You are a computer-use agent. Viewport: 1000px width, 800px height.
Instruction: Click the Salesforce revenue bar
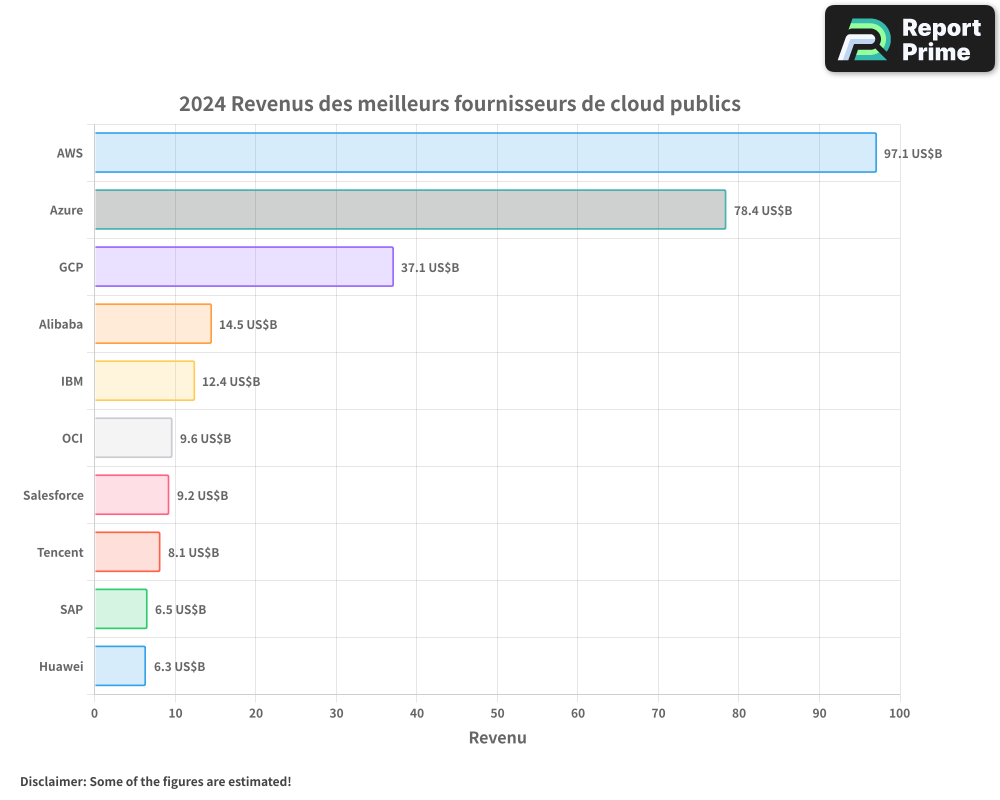[130, 495]
